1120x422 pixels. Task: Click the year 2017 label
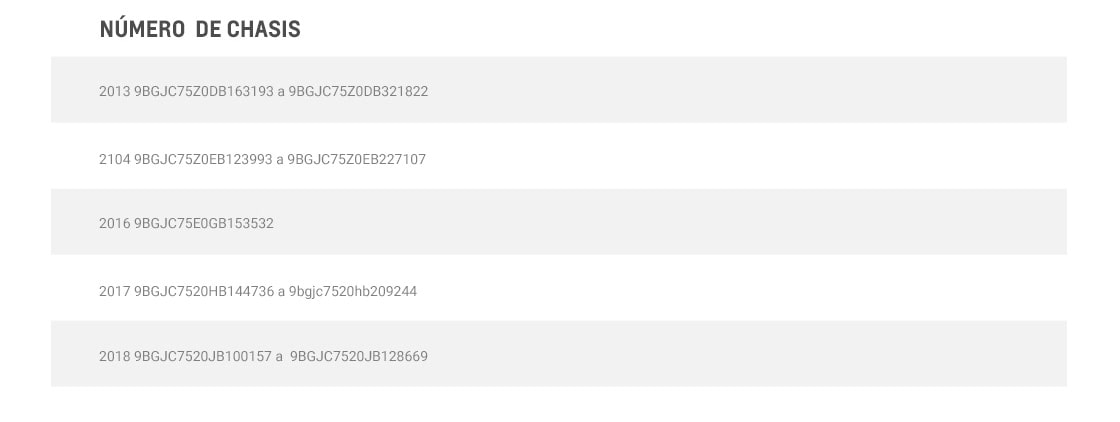point(114,291)
